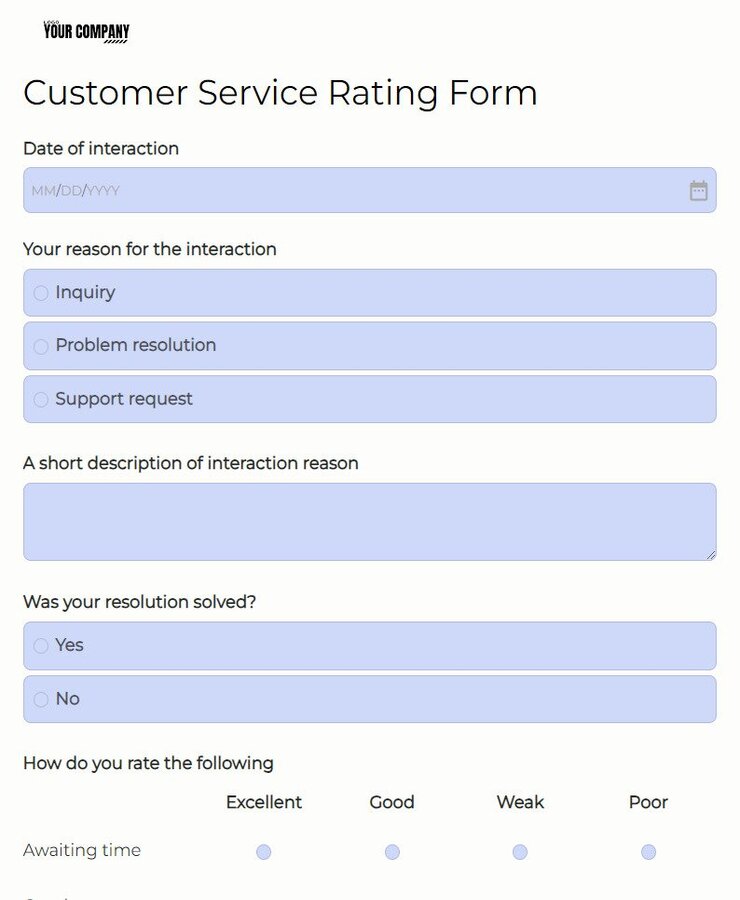740x900 pixels.
Task: Click the Date of interaction label
Action: coord(101,148)
